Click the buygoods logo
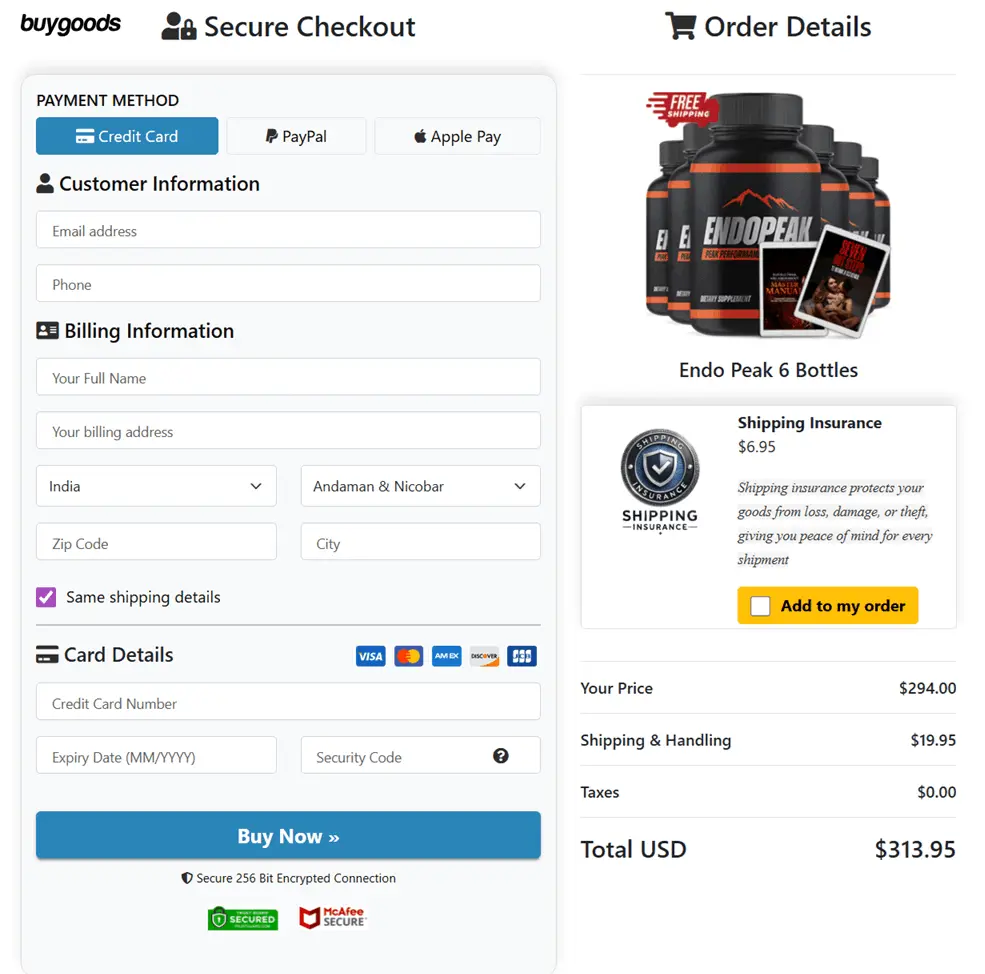 70,25
